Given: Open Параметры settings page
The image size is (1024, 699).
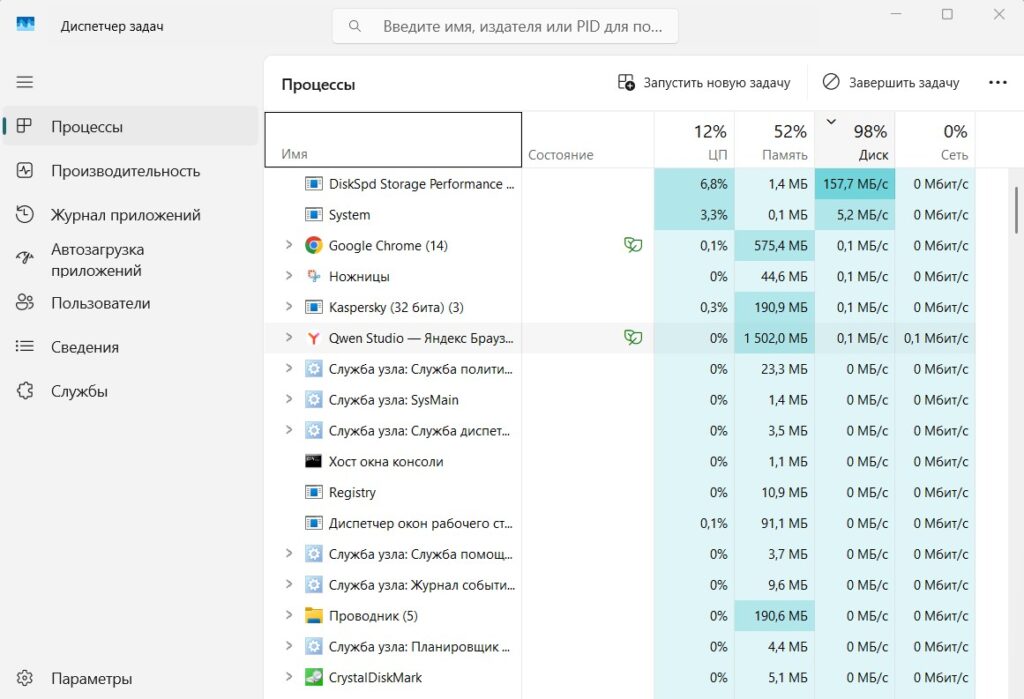Looking at the screenshot, I should click(x=131, y=679).
